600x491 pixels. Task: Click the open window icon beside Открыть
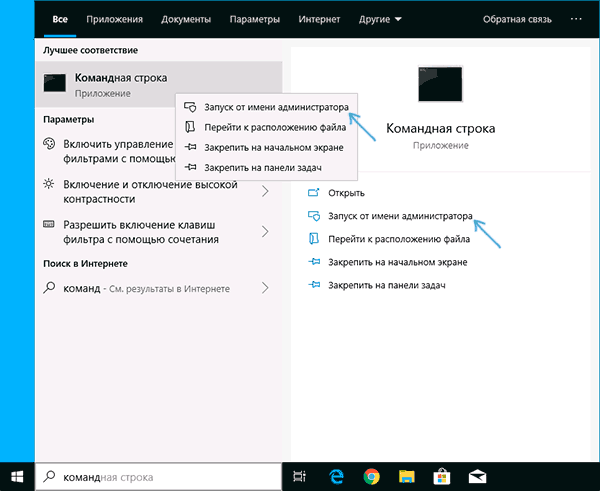click(x=314, y=192)
